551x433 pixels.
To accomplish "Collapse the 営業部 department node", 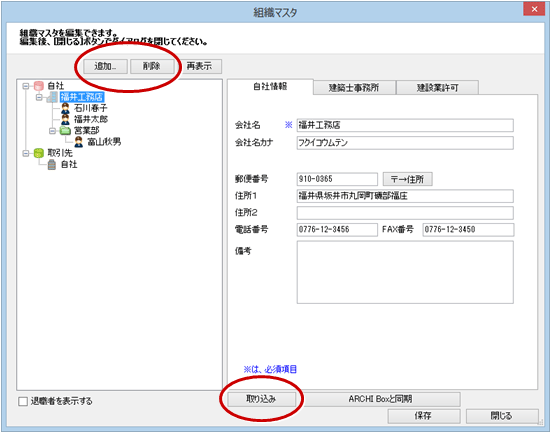I will click(x=52, y=131).
